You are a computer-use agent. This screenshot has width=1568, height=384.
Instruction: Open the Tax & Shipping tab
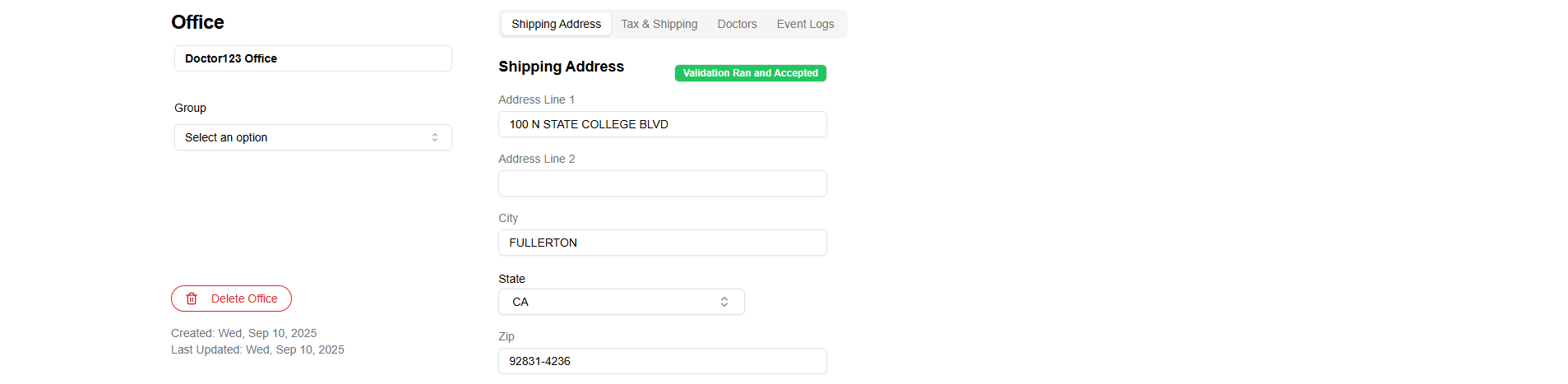659,24
